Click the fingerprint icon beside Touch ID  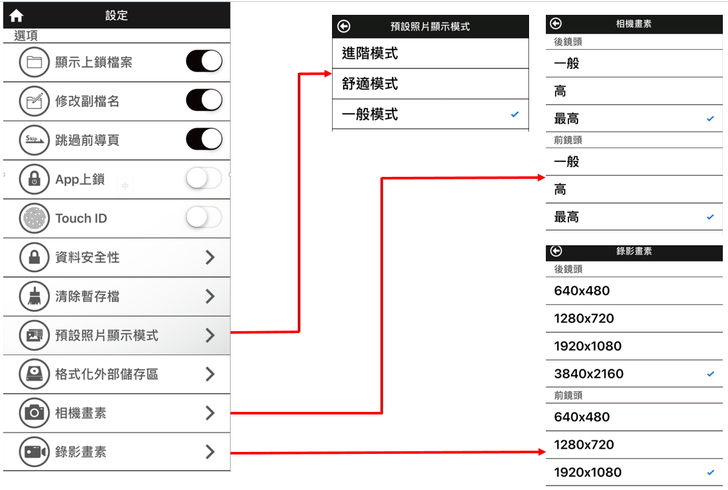pos(34,218)
